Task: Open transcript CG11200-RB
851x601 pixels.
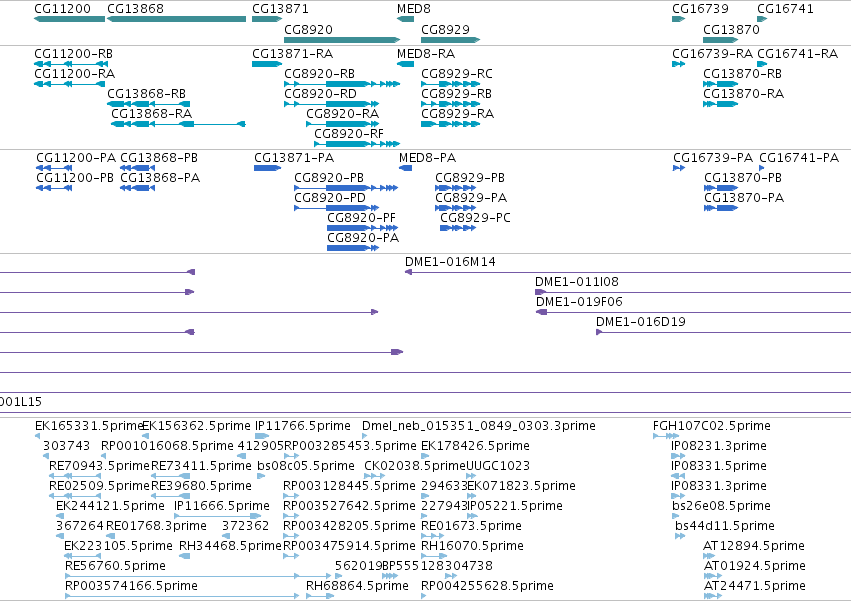Action: (73, 54)
